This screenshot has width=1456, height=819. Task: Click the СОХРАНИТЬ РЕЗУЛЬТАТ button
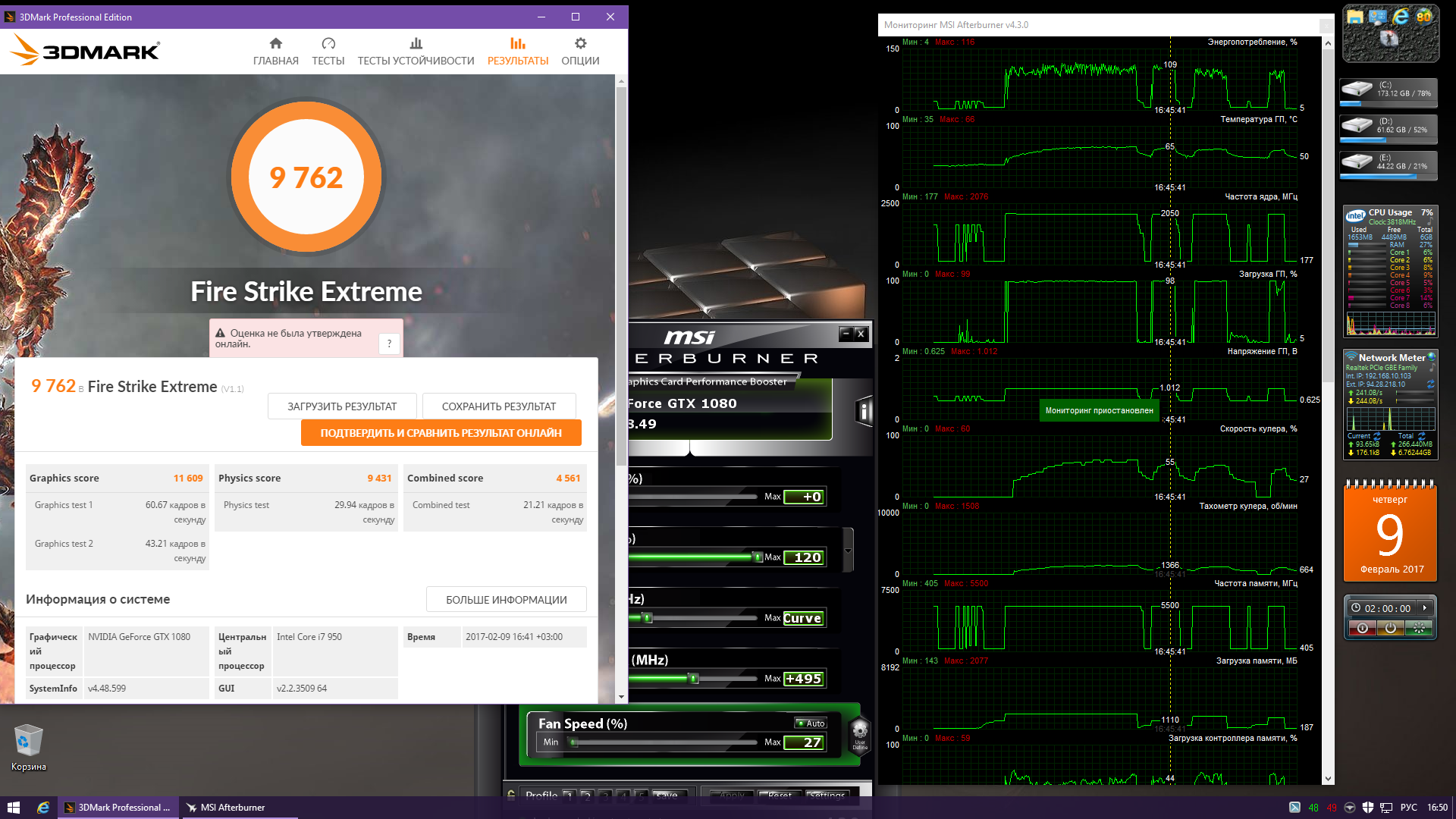(498, 406)
